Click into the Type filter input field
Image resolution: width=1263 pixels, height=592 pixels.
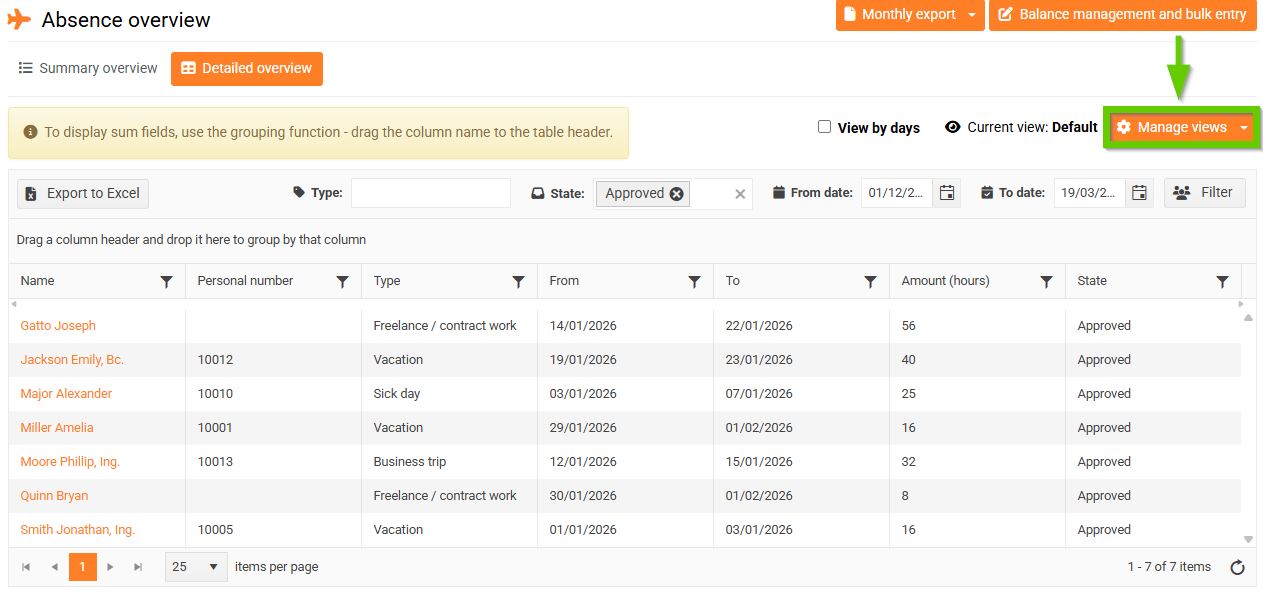click(430, 193)
